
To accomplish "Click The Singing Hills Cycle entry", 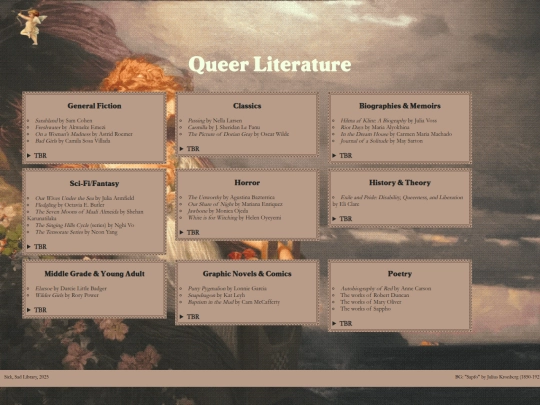I will (x=85, y=225).
